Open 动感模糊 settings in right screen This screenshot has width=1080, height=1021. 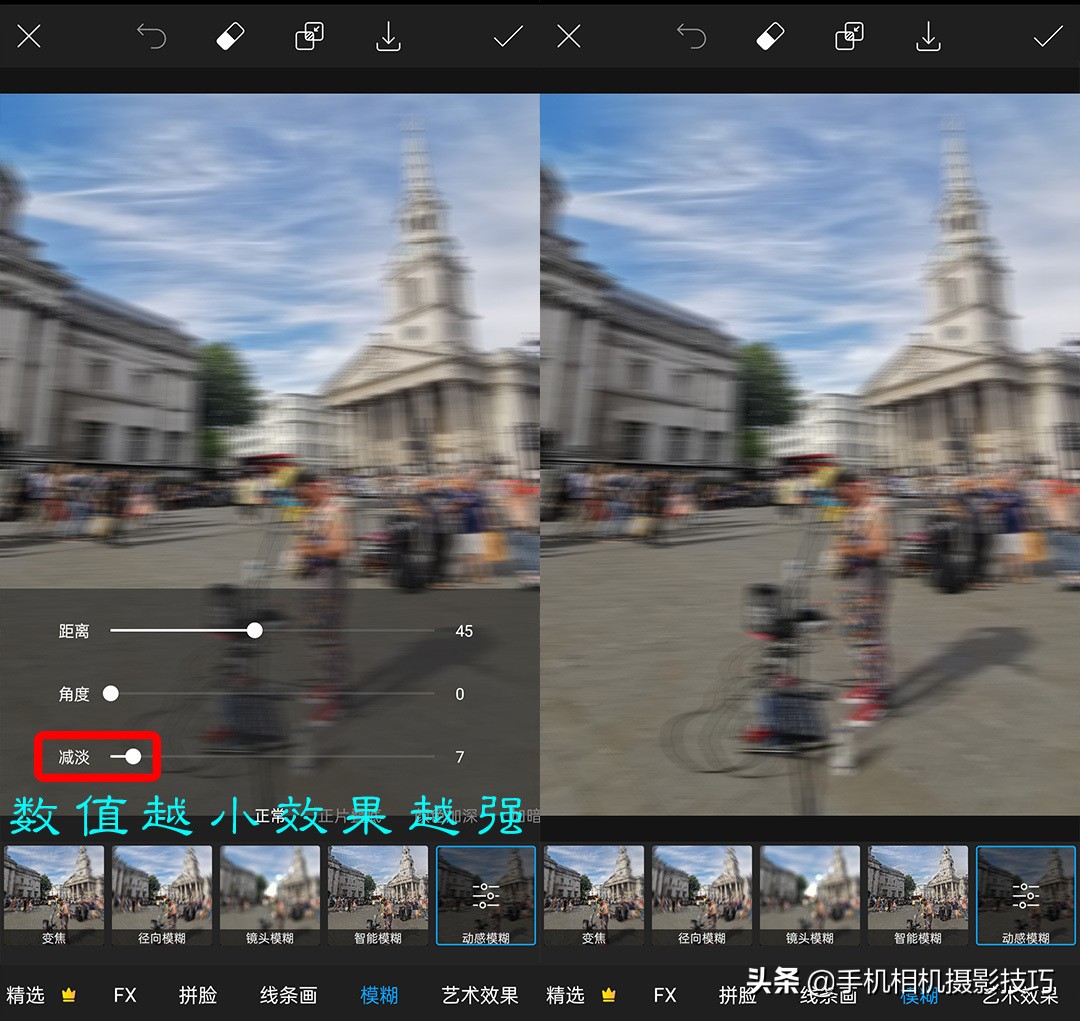[x=1026, y=896]
